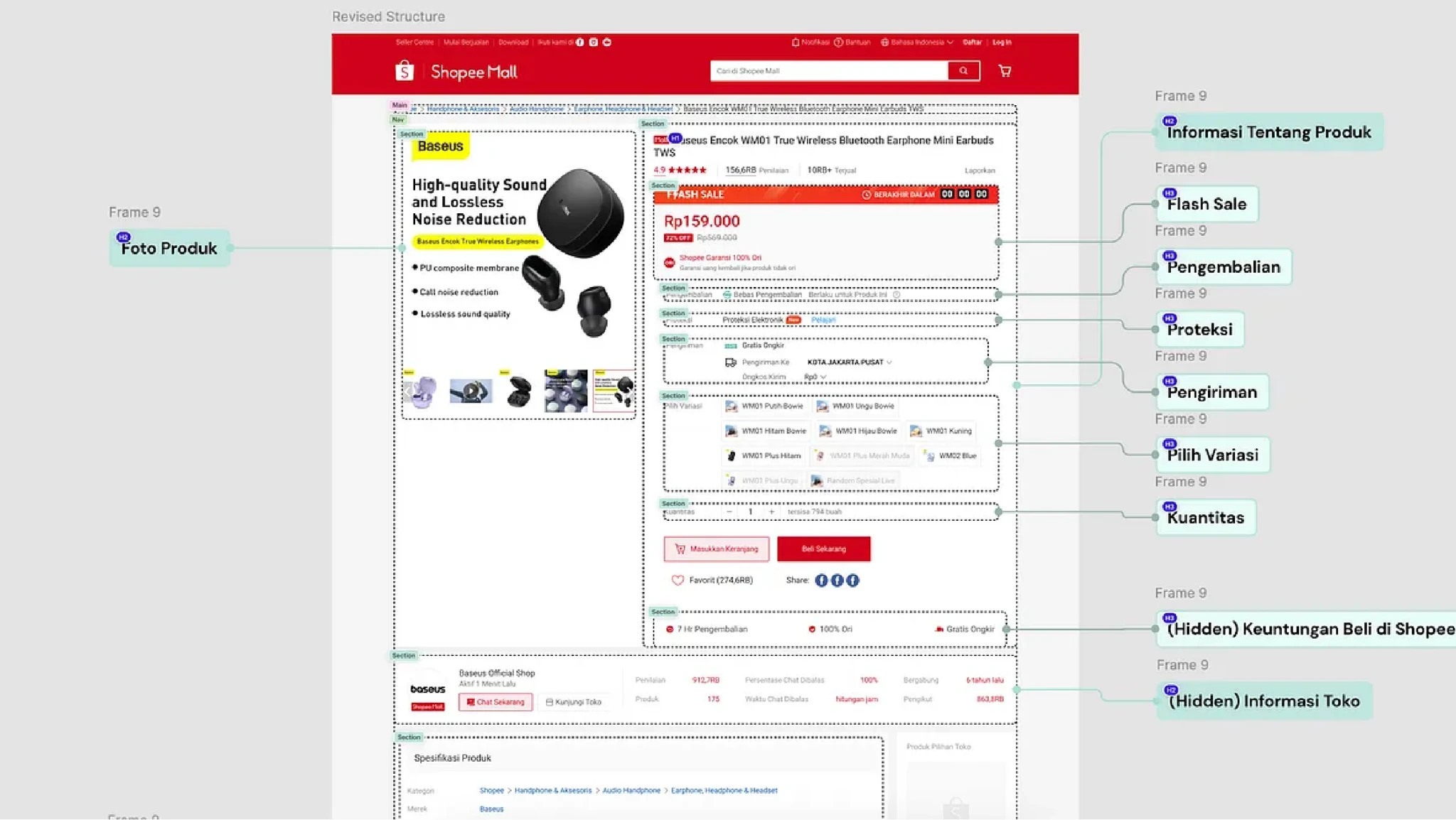Click the Log In link
The width and height of the screenshot is (1456, 820).
pyautogui.click(x=1002, y=42)
